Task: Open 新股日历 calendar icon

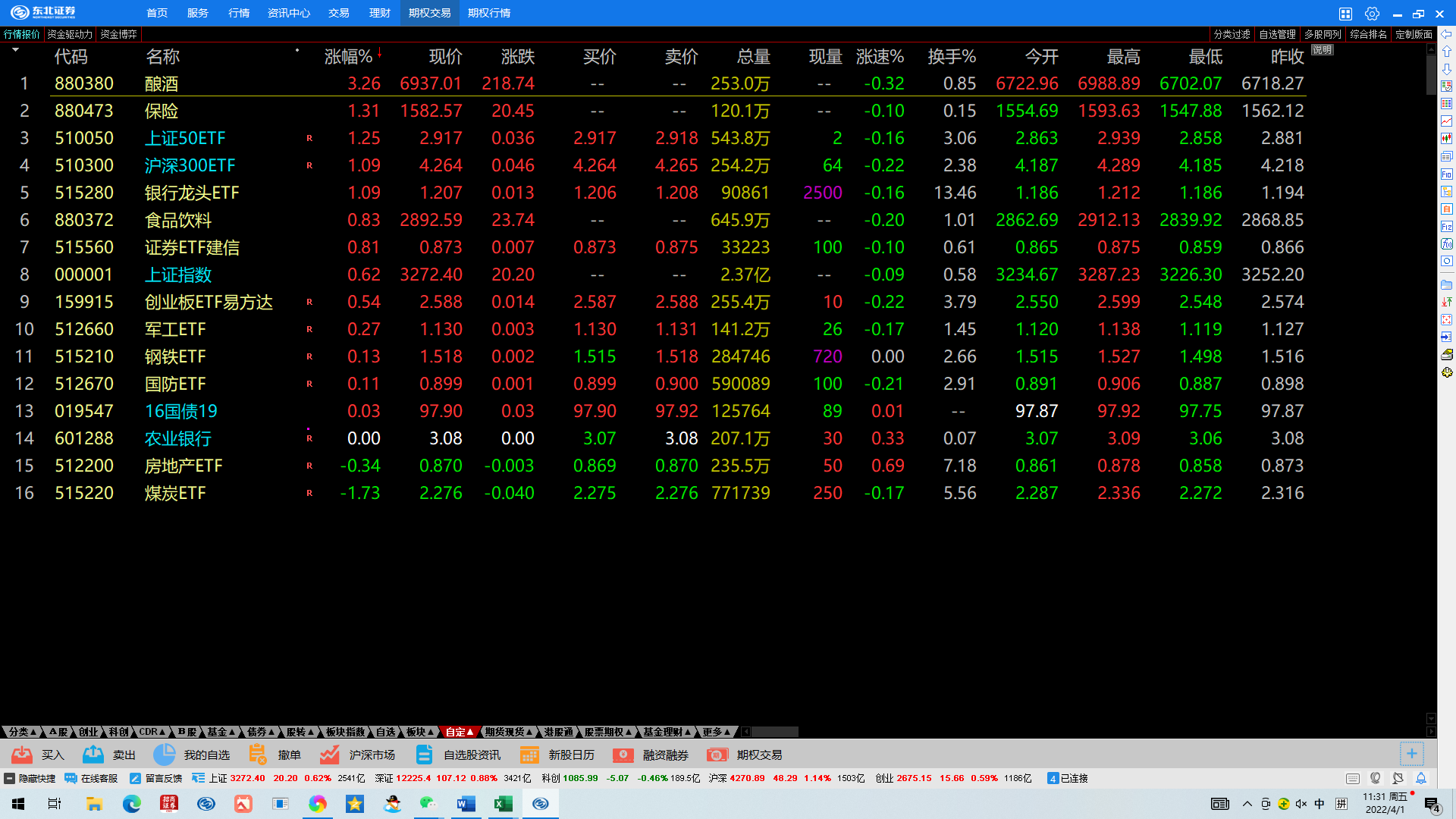Action: click(x=529, y=755)
